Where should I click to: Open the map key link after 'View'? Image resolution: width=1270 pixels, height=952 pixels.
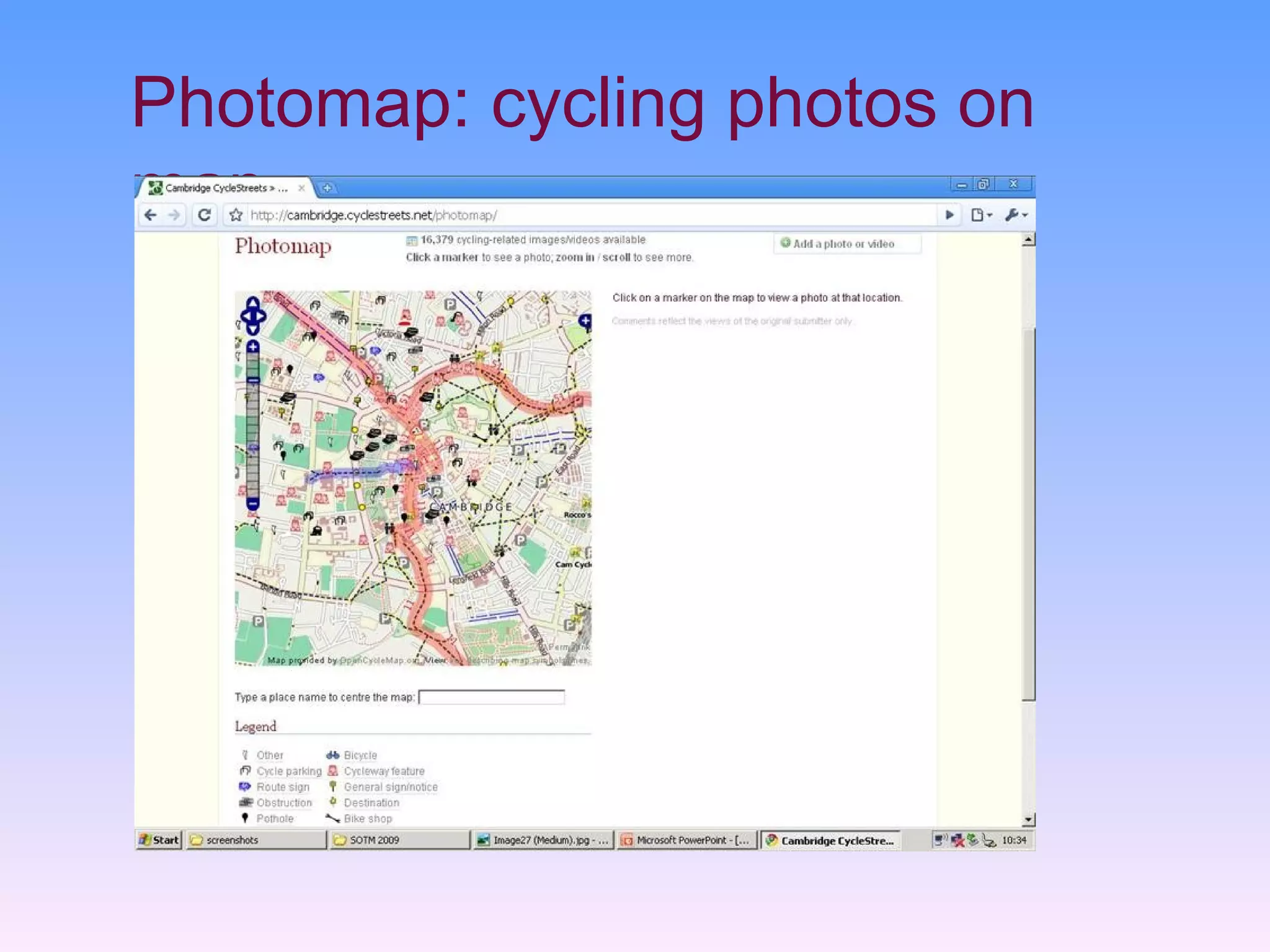click(518, 660)
